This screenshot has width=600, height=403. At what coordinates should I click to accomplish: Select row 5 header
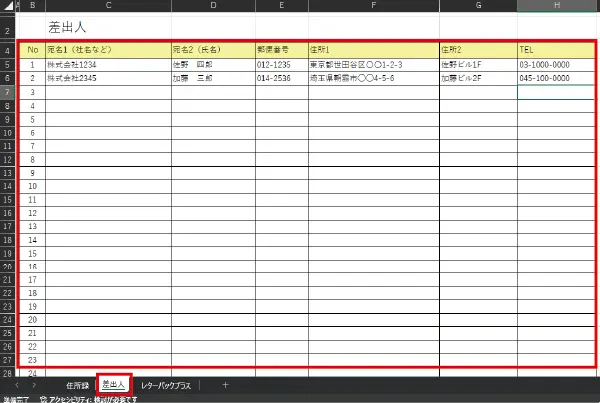pos(7,64)
